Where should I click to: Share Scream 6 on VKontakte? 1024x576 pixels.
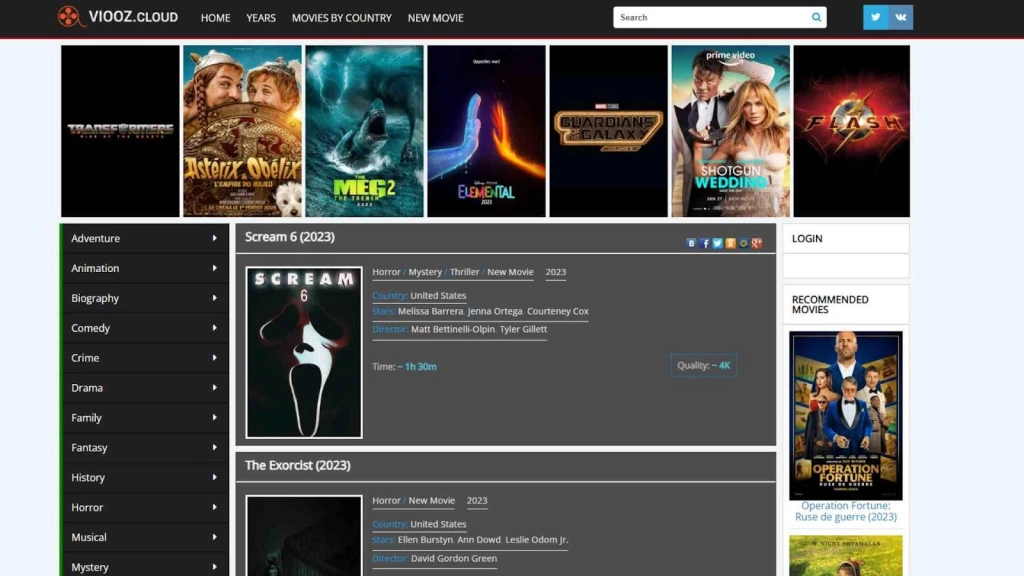(x=691, y=243)
